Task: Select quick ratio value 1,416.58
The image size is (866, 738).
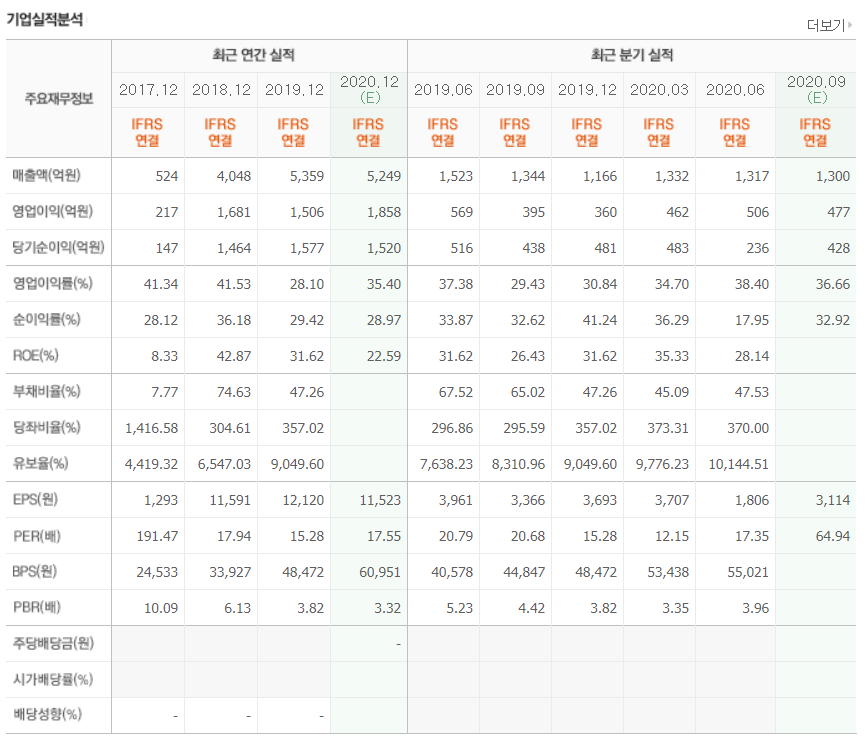Action: point(151,428)
